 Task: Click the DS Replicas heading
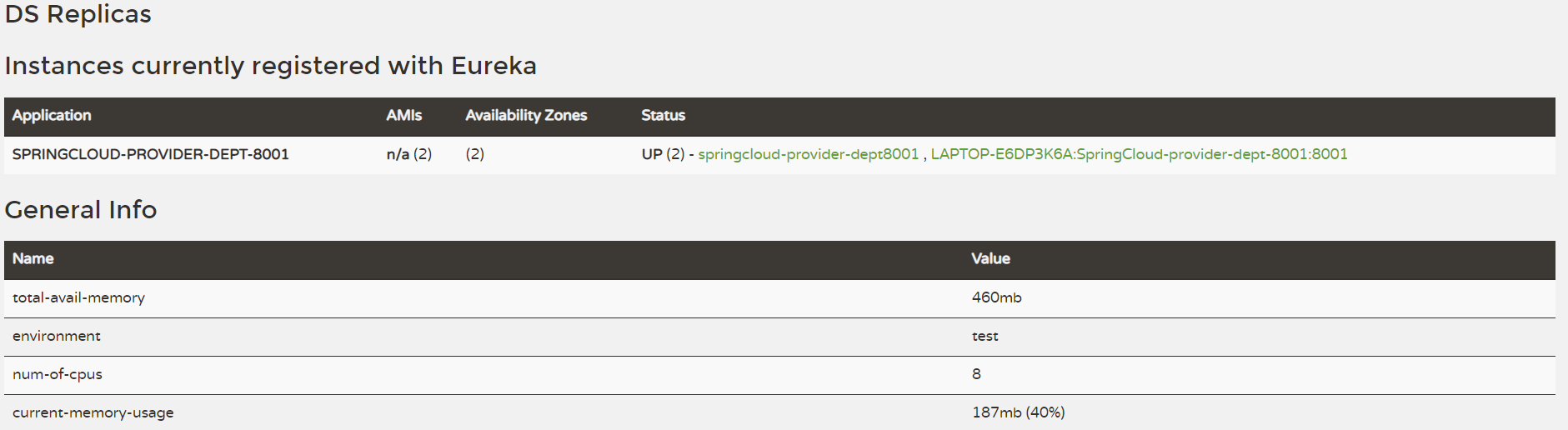(78, 14)
